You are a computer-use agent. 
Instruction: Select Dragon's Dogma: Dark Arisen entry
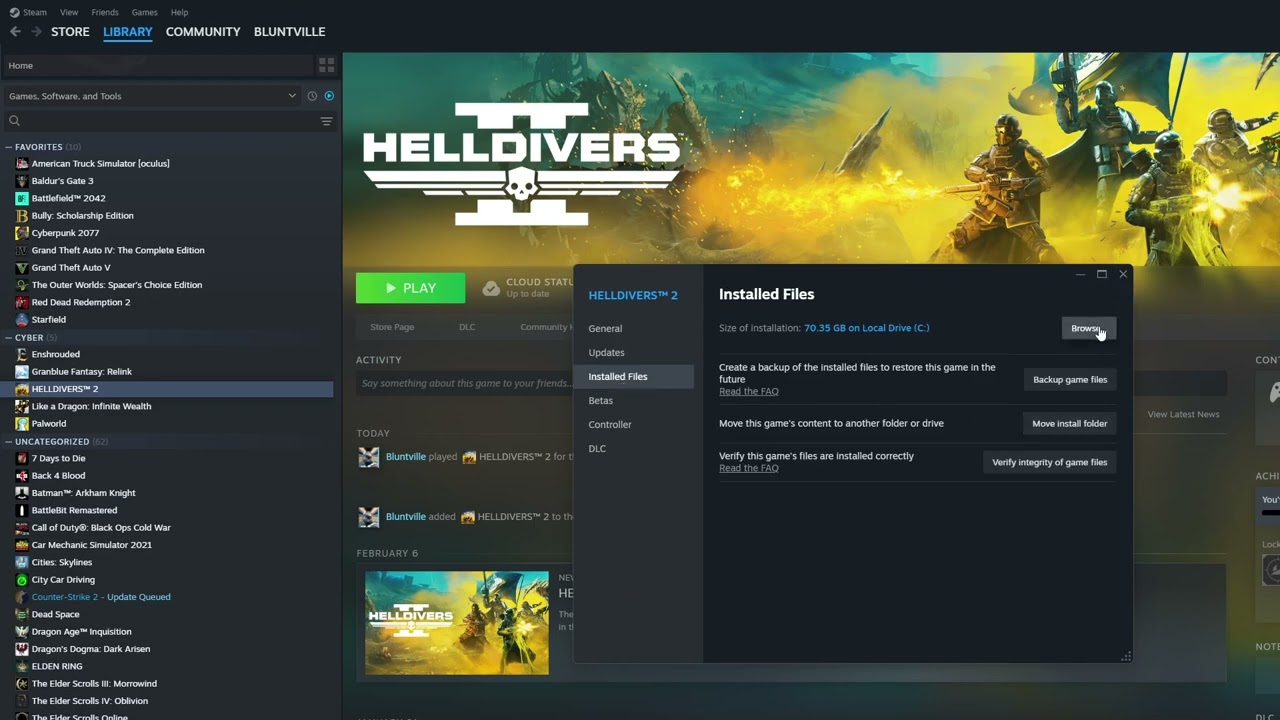click(x=91, y=649)
